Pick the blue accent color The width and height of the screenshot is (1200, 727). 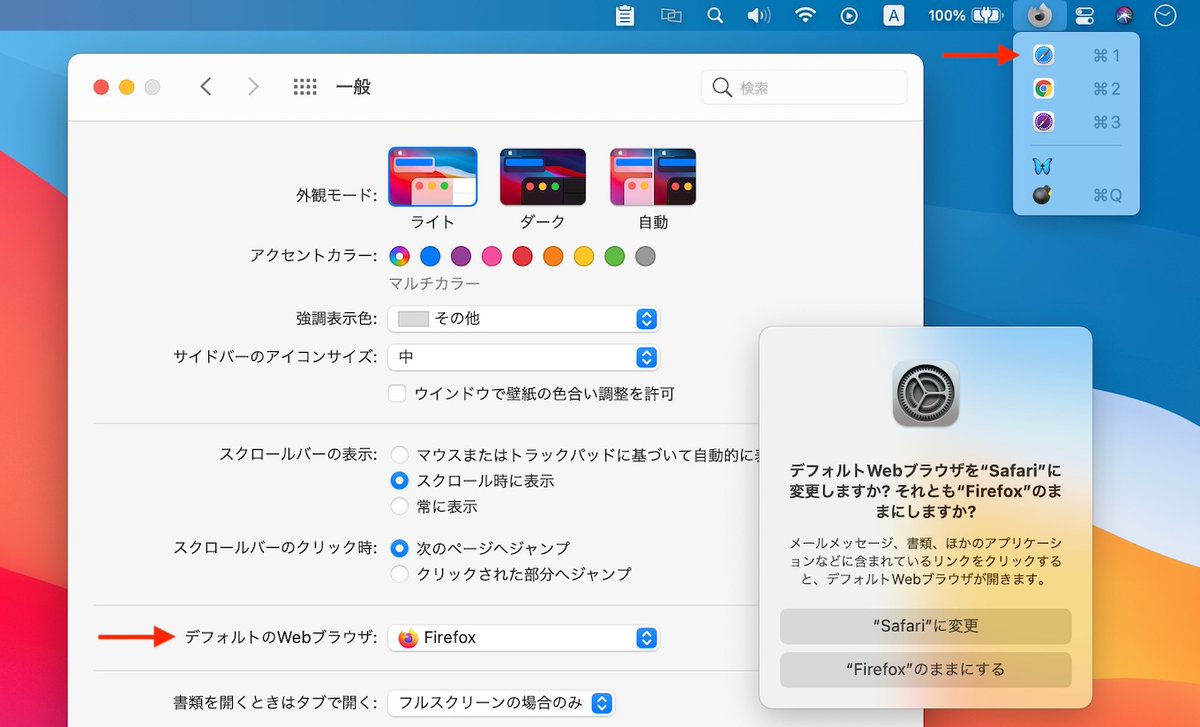(x=430, y=256)
